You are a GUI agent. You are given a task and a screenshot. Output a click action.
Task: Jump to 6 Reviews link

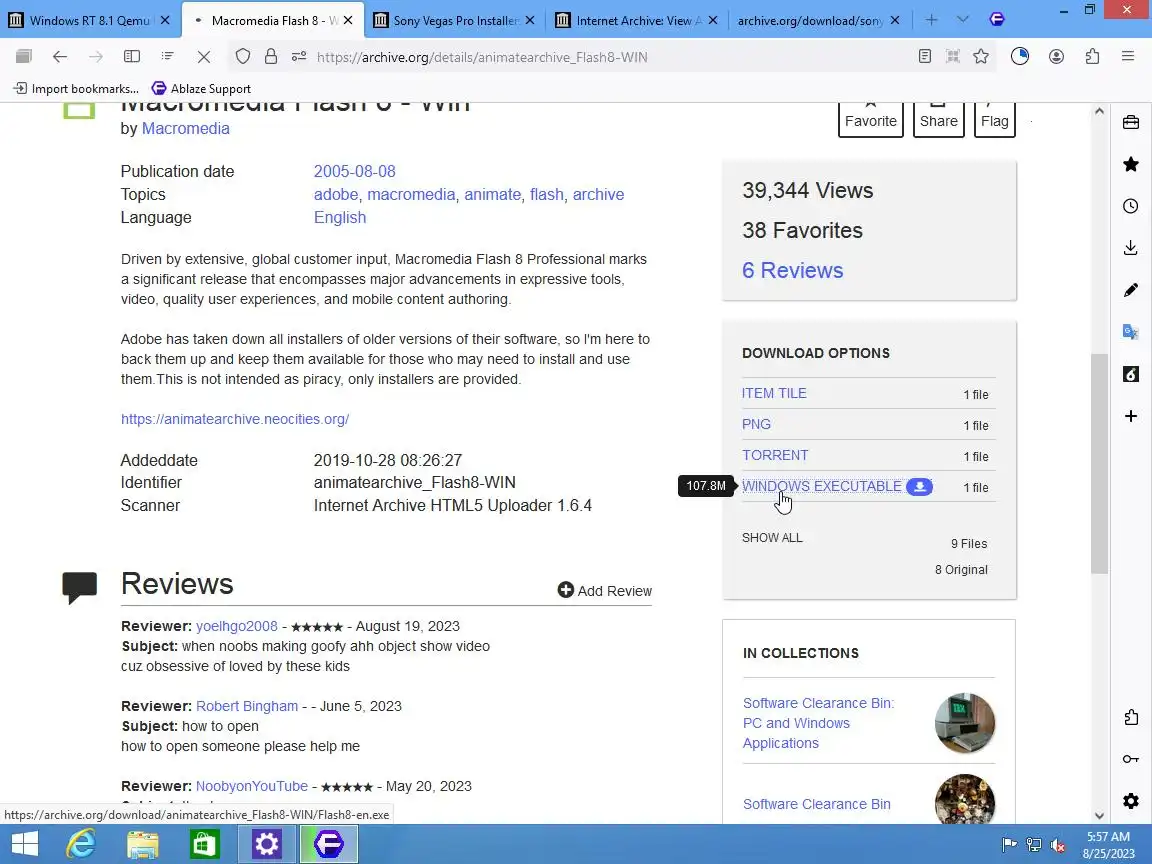(x=792, y=270)
